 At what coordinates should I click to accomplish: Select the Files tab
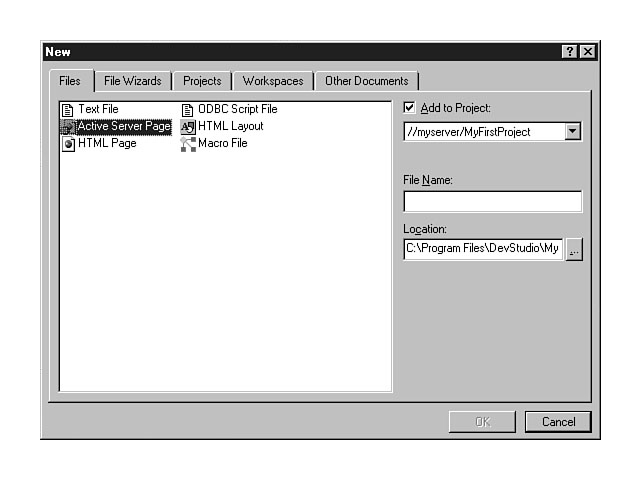(70, 81)
